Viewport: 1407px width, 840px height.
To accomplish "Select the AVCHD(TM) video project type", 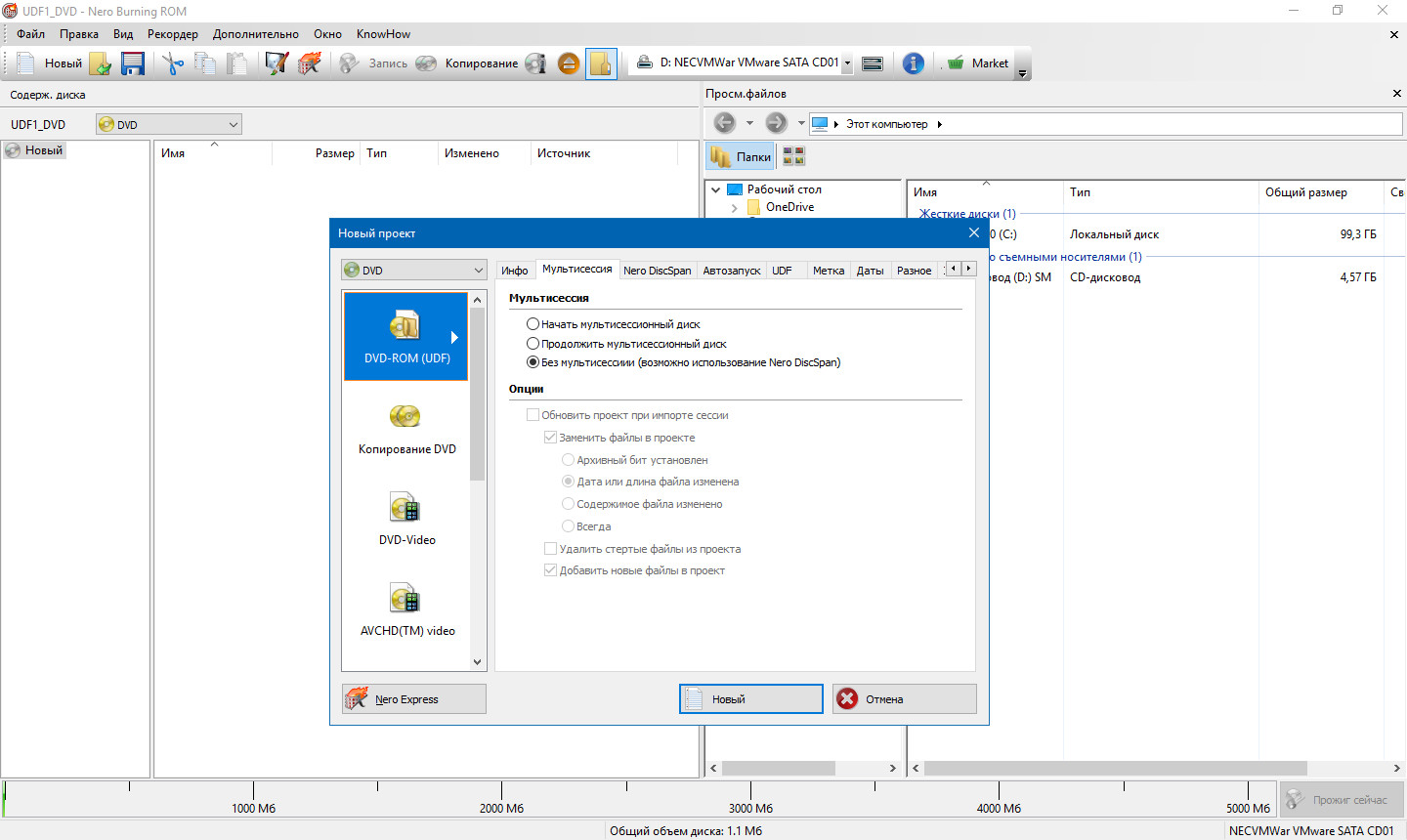I will tap(406, 609).
